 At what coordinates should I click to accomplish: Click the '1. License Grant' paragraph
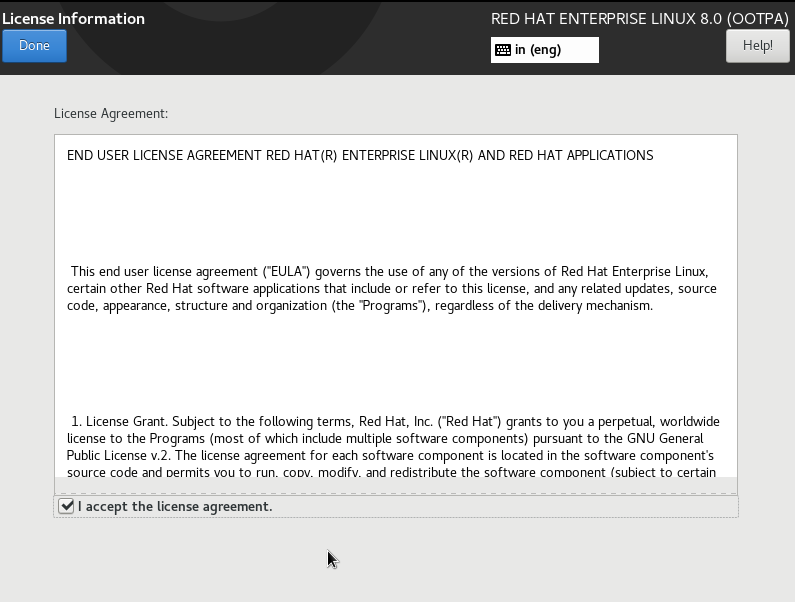(x=393, y=446)
